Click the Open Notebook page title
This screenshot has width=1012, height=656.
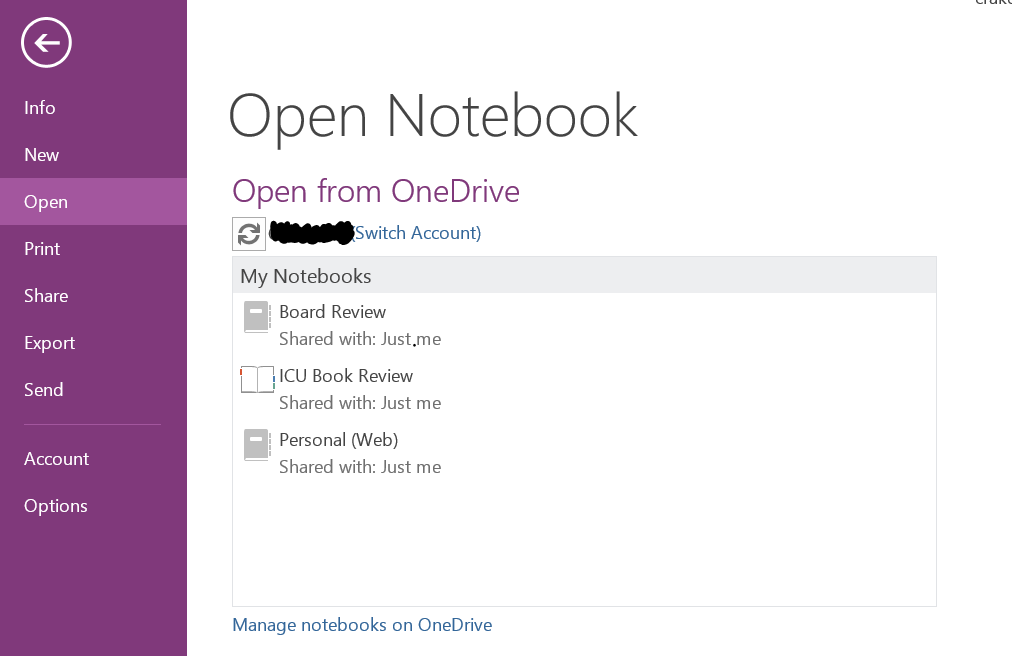tap(433, 117)
